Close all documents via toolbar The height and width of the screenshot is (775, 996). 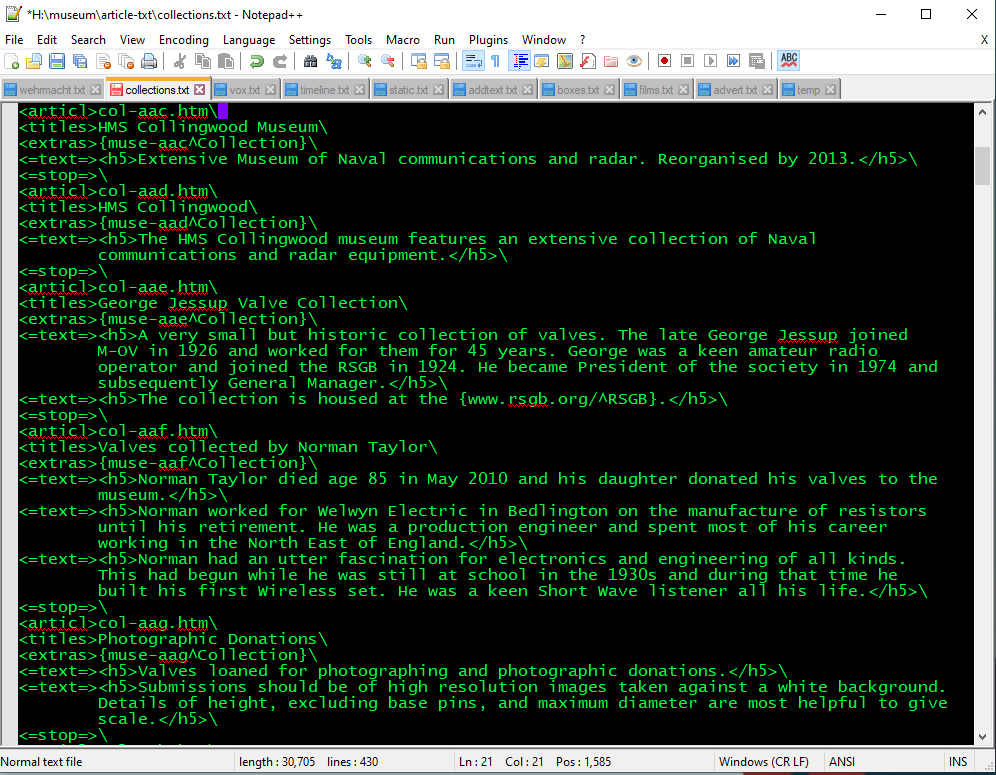click(x=126, y=61)
